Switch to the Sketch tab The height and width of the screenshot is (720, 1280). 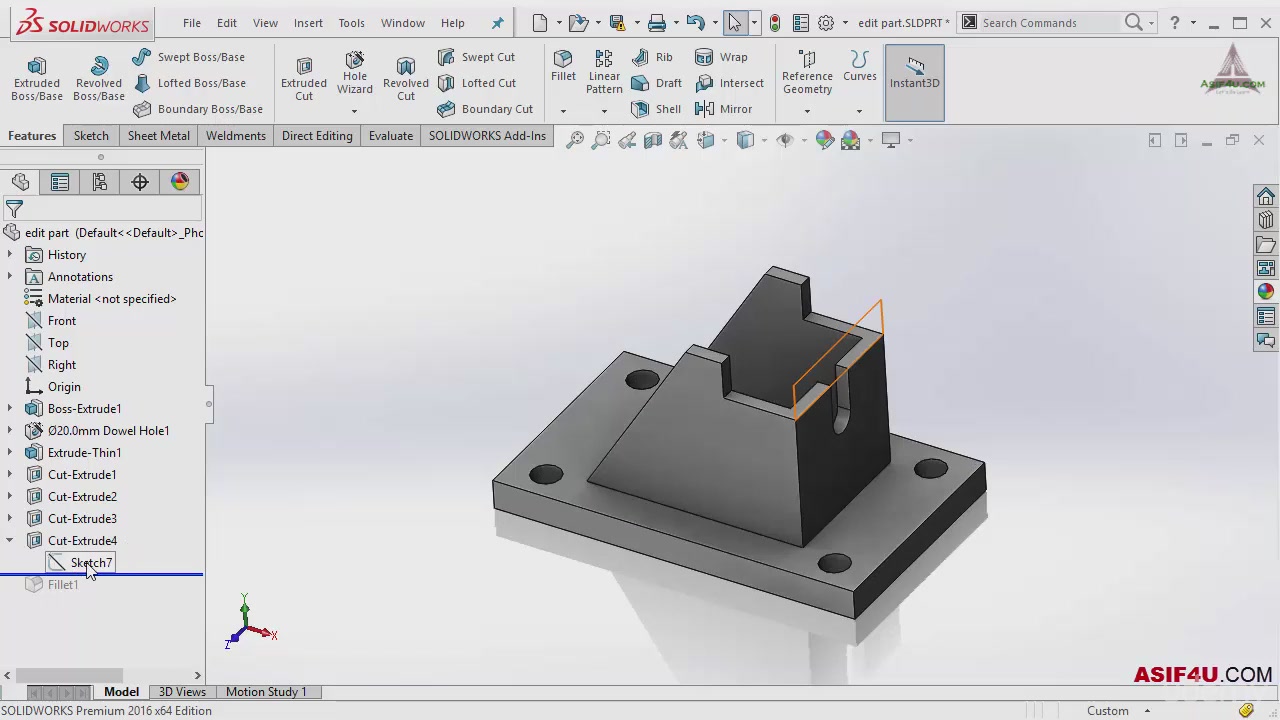click(91, 136)
